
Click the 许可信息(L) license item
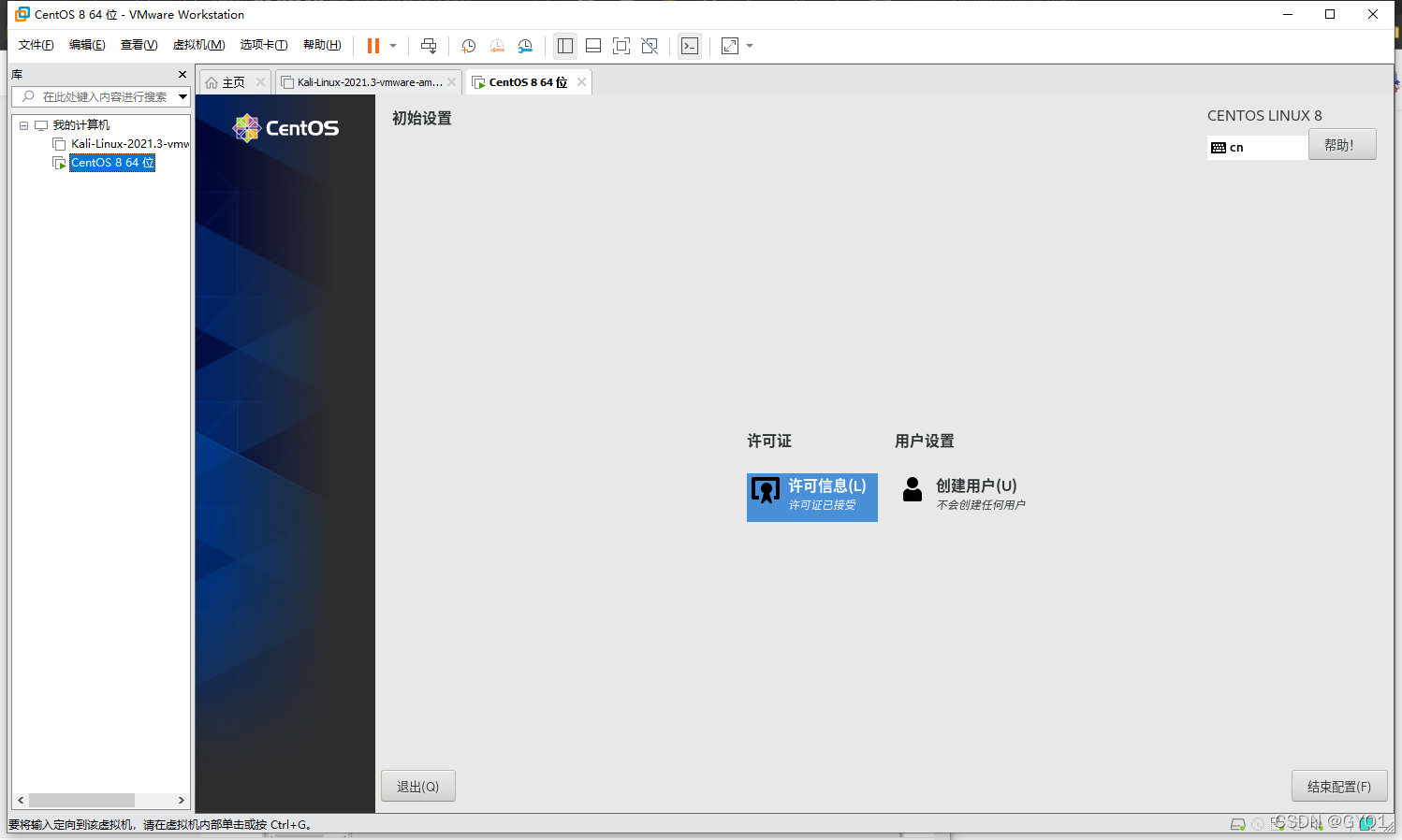812,497
